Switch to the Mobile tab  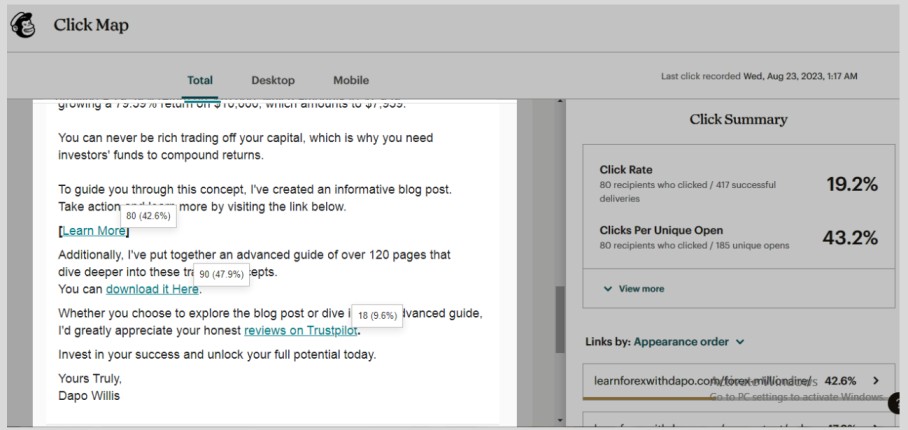pos(351,80)
